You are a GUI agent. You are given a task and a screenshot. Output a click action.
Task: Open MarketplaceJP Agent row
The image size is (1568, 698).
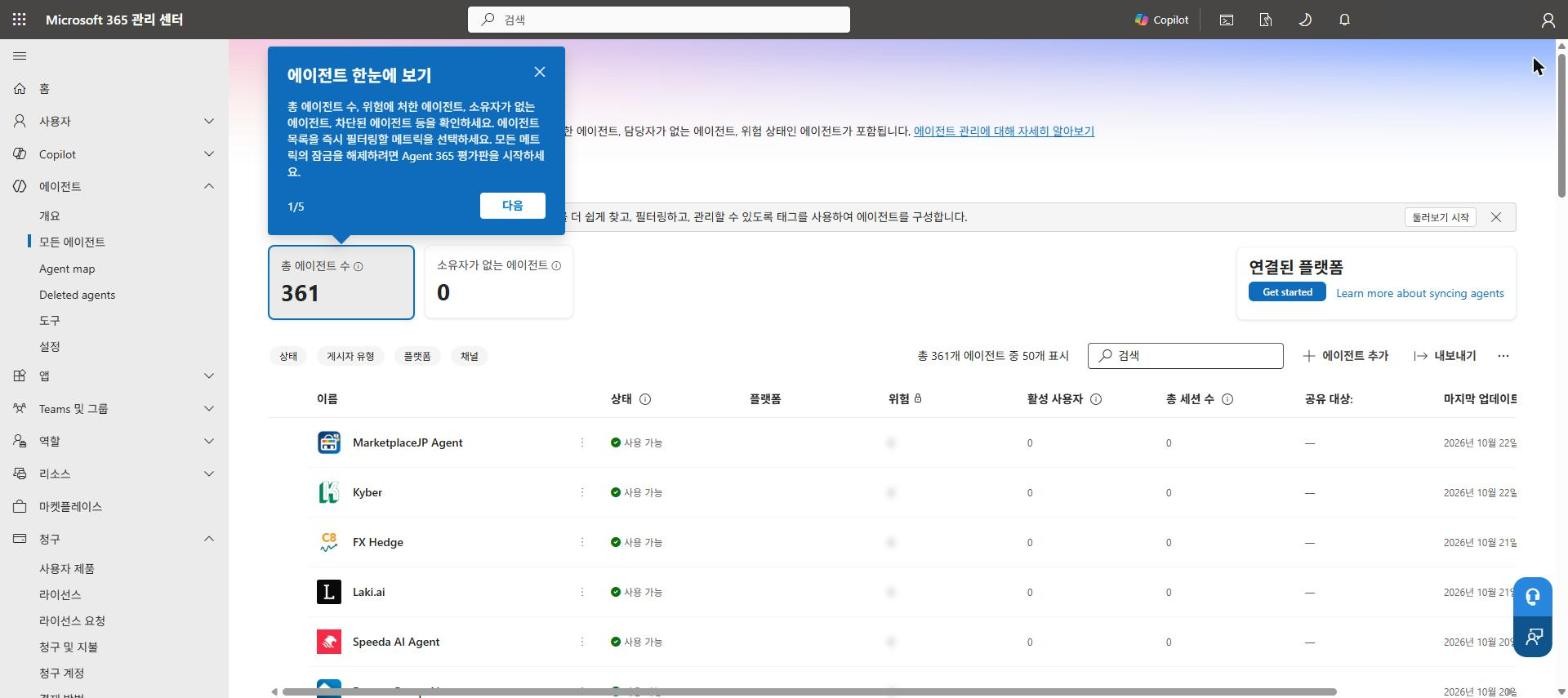pos(407,443)
